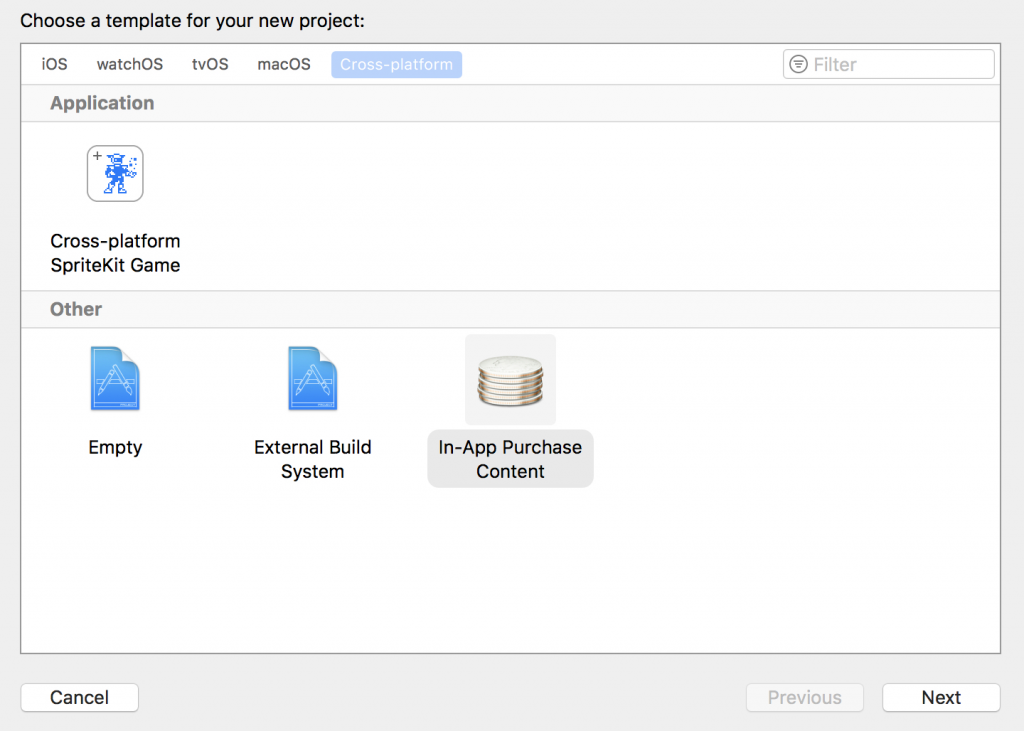
Task: Click the 'Cross-platform SpriteKit Game' label
Action: click(115, 253)
